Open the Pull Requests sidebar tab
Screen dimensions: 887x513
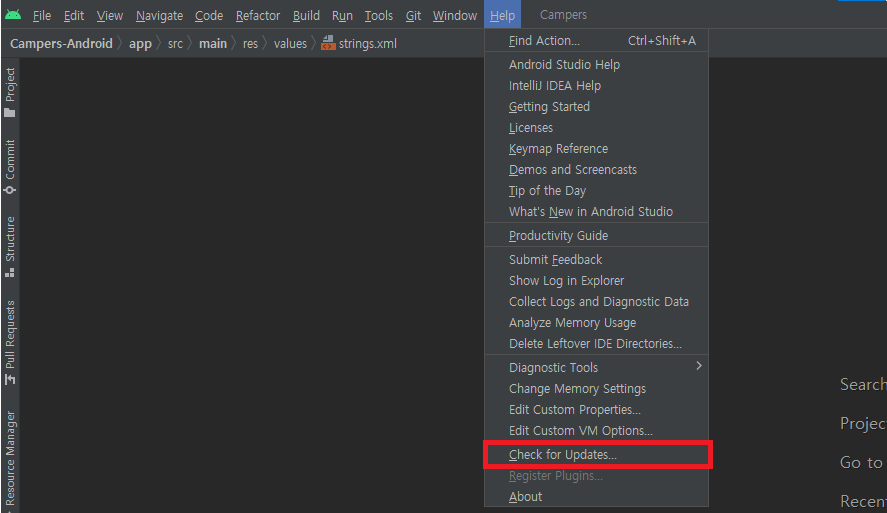(x=10, y=343)
